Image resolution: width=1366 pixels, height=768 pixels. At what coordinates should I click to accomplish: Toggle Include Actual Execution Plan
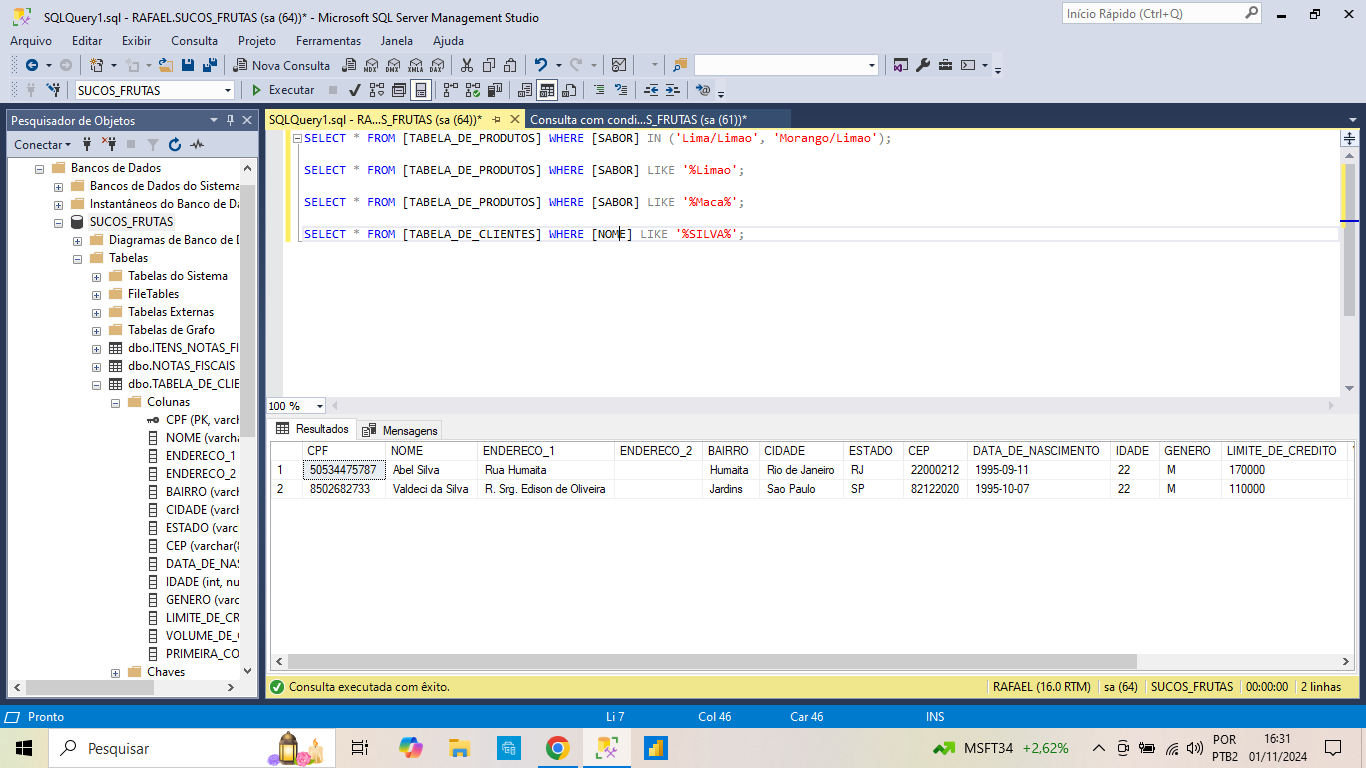point(451,90)
